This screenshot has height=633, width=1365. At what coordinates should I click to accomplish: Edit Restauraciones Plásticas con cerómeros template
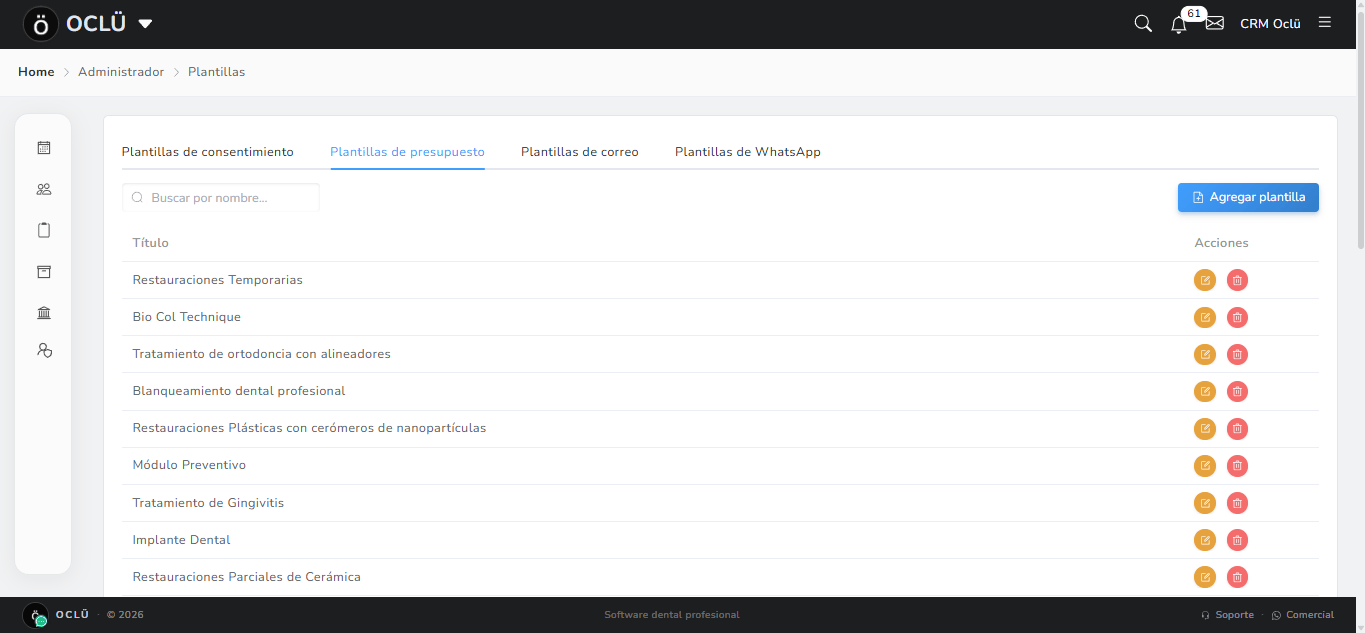1205,428
